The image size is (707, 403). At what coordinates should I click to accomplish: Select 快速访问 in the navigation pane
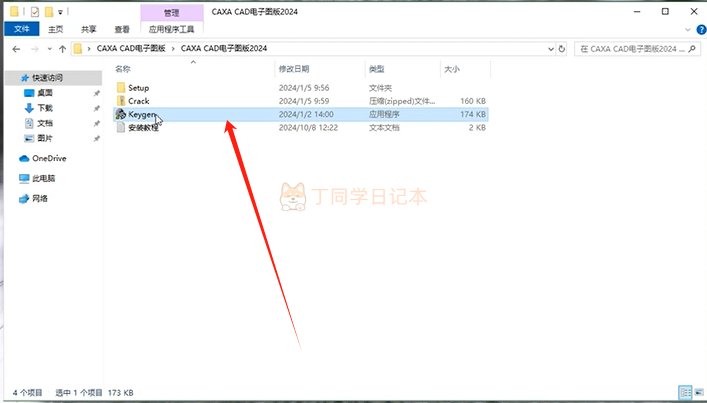pyautogui.click(x=47, y=78)
